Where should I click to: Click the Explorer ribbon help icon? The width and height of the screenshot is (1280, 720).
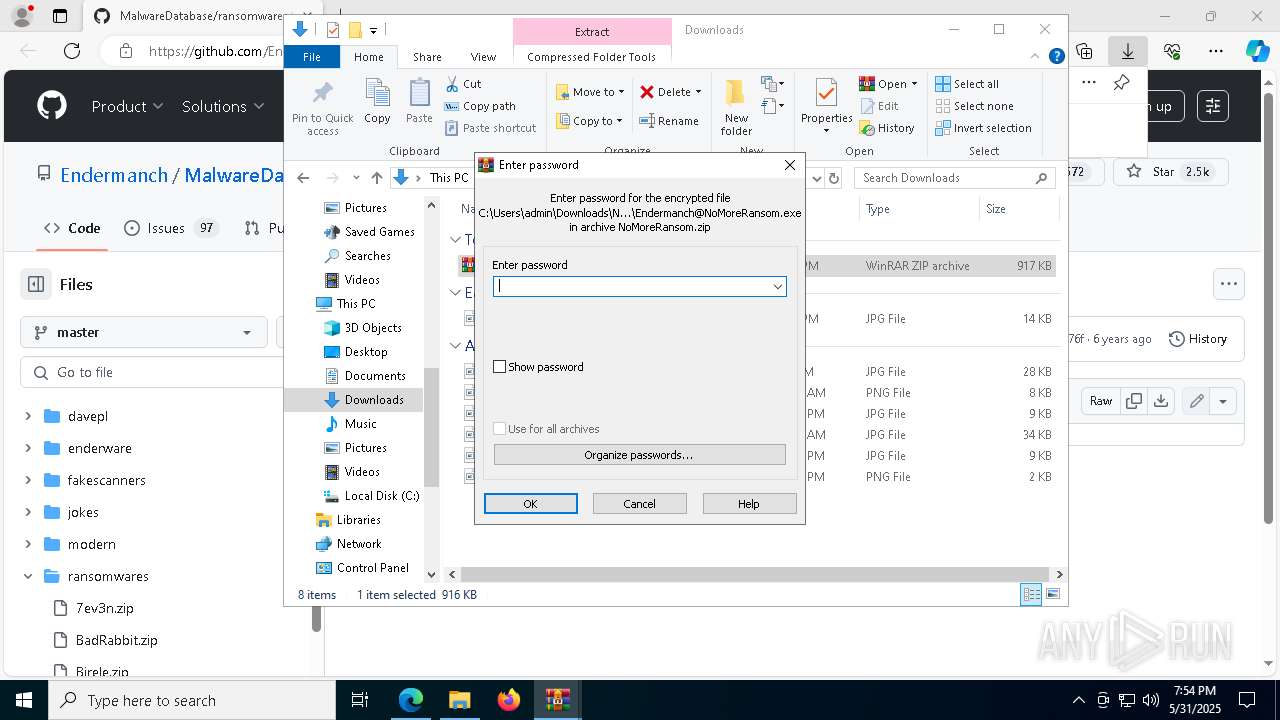click(1056, 57)
